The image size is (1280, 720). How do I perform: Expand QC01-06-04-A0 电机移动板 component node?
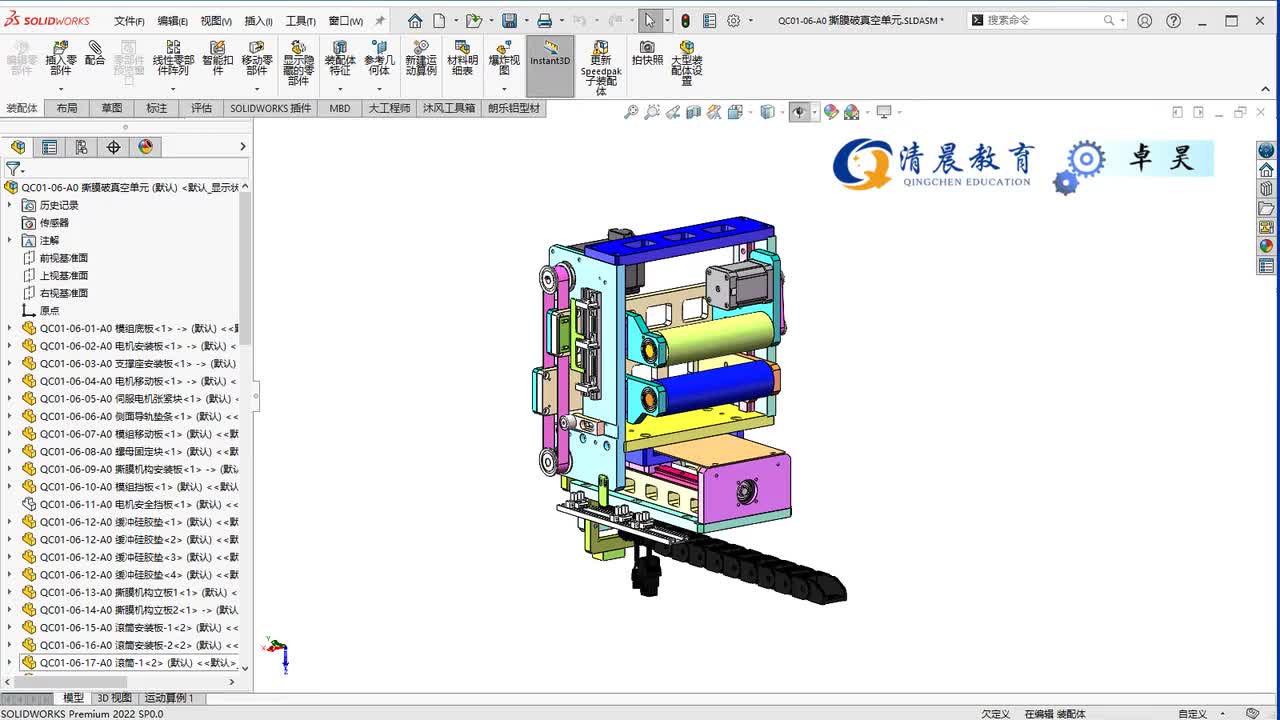click(x=10, y=381)
